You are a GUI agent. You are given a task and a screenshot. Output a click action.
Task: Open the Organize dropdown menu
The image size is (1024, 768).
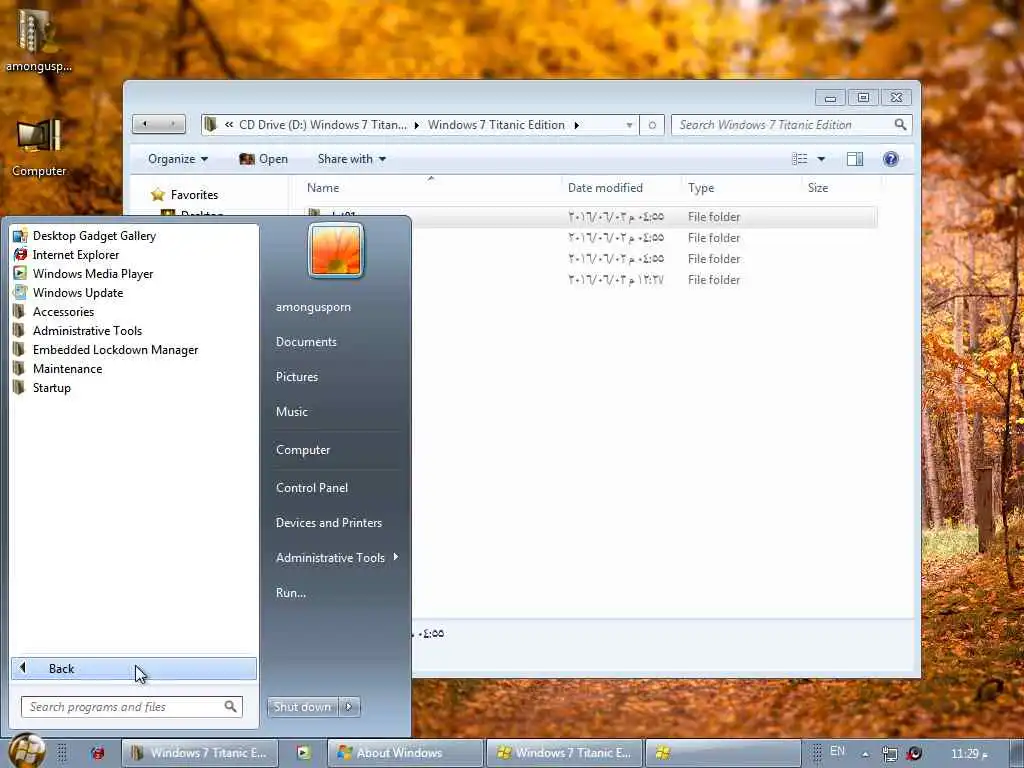coord(178,159)
